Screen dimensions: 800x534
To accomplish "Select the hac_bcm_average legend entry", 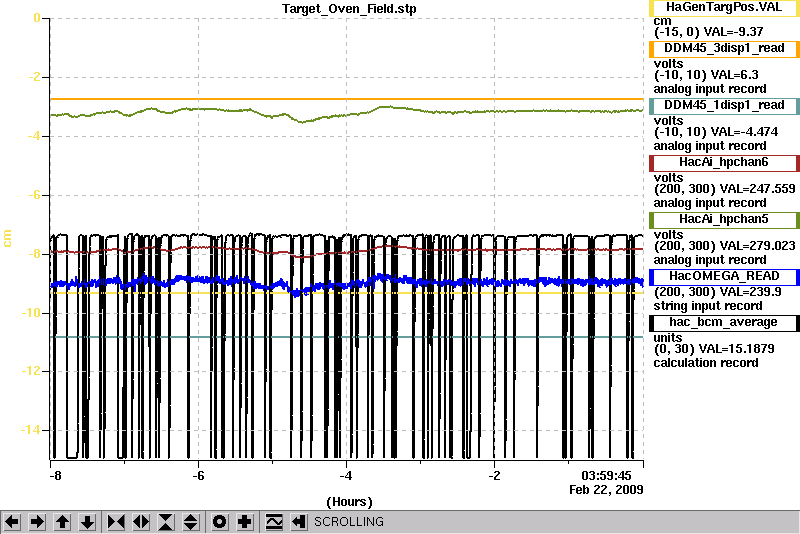I will click(x=724, y=323).
